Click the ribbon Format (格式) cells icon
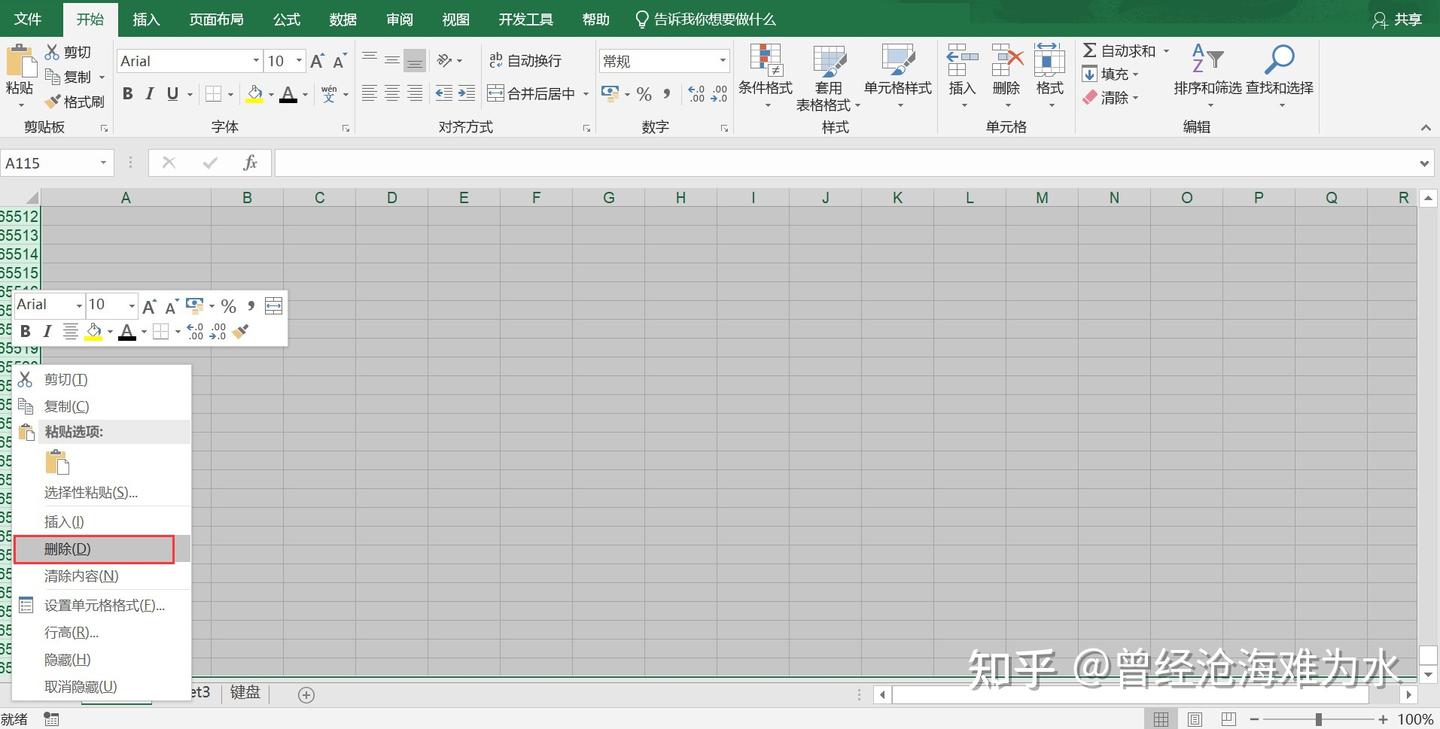 (x=1050, y=60)
